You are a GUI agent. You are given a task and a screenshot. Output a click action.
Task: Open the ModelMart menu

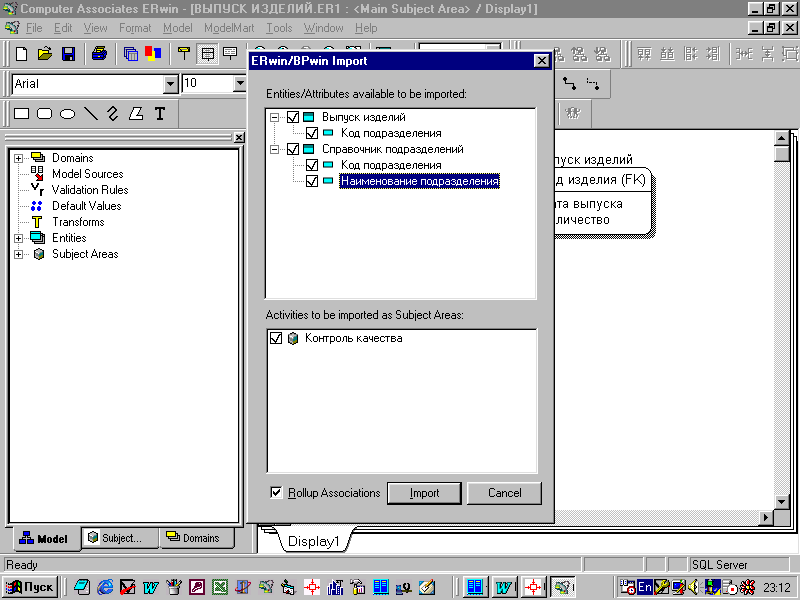click(229, 28)
